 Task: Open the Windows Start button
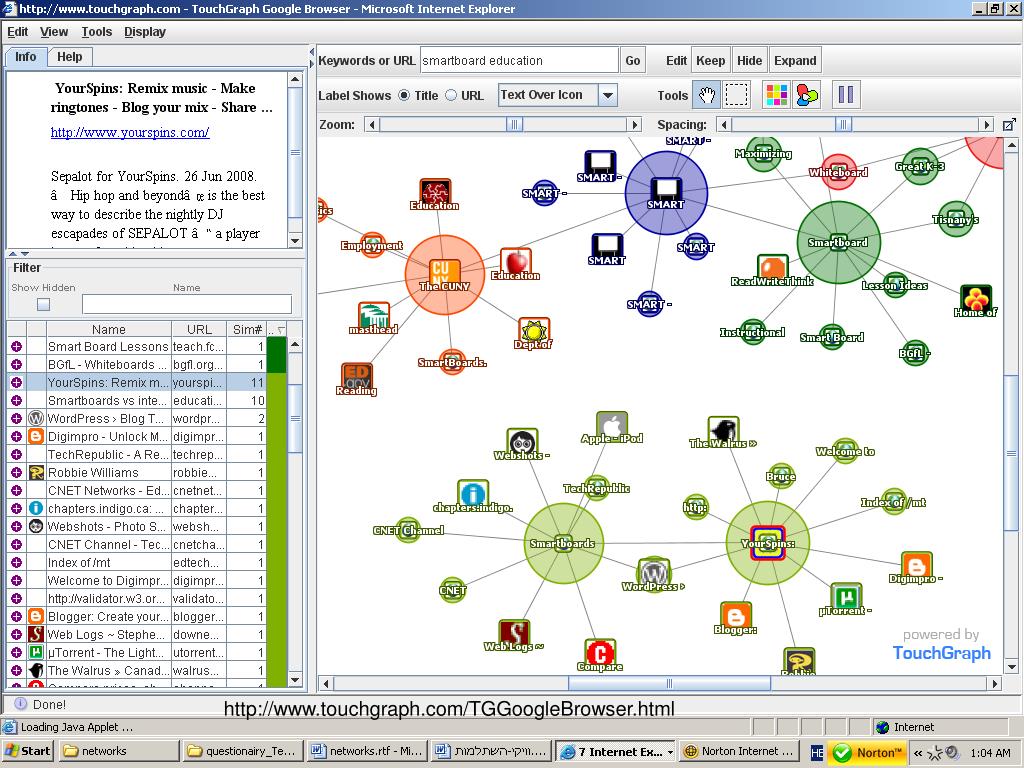coord(27,751)
